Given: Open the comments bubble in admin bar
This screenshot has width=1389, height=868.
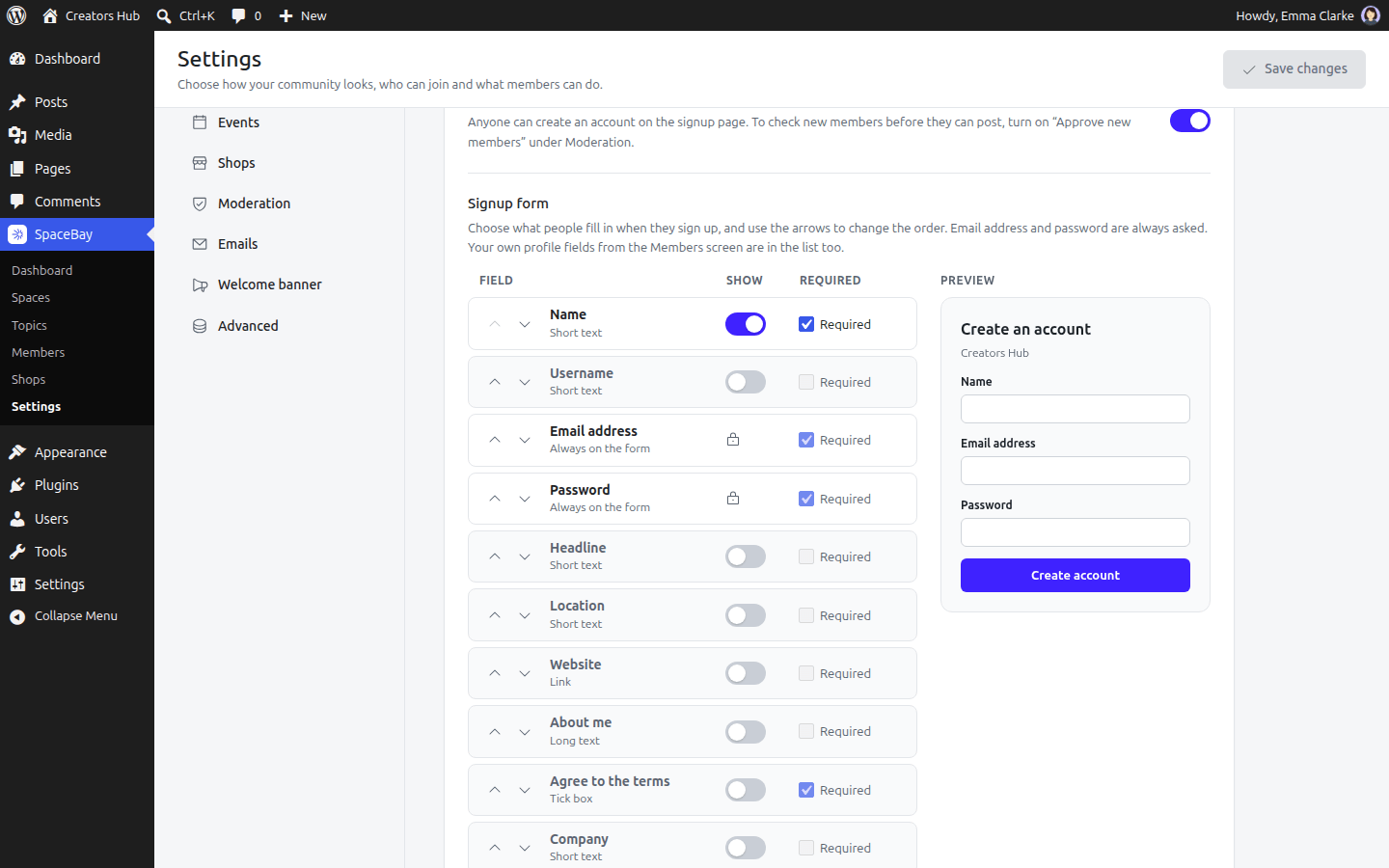Looking at the screenshot, I should point(238,15).
